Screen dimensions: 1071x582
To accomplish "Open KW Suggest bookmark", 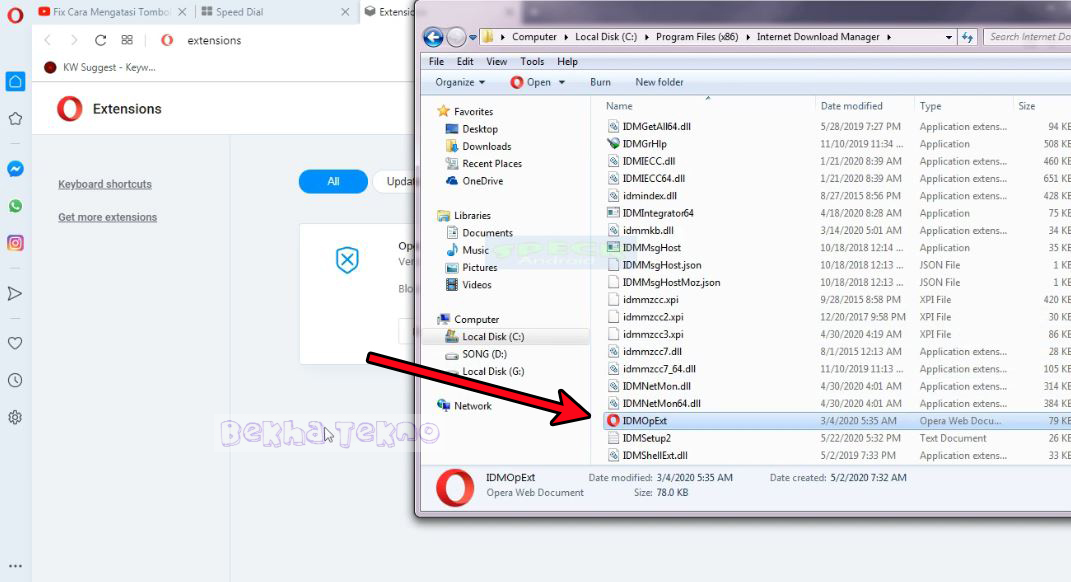I will pyautogui.click(x=100, y=67).
